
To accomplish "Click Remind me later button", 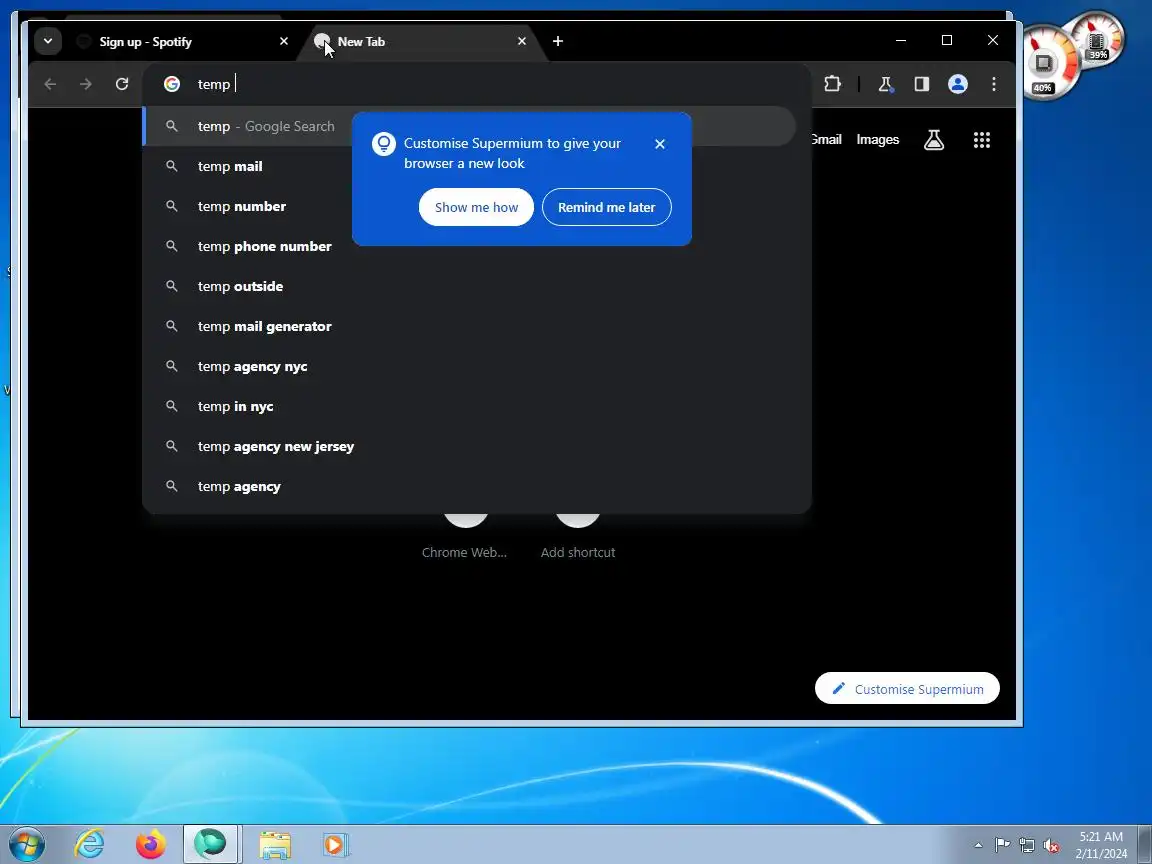I will 606,207.
